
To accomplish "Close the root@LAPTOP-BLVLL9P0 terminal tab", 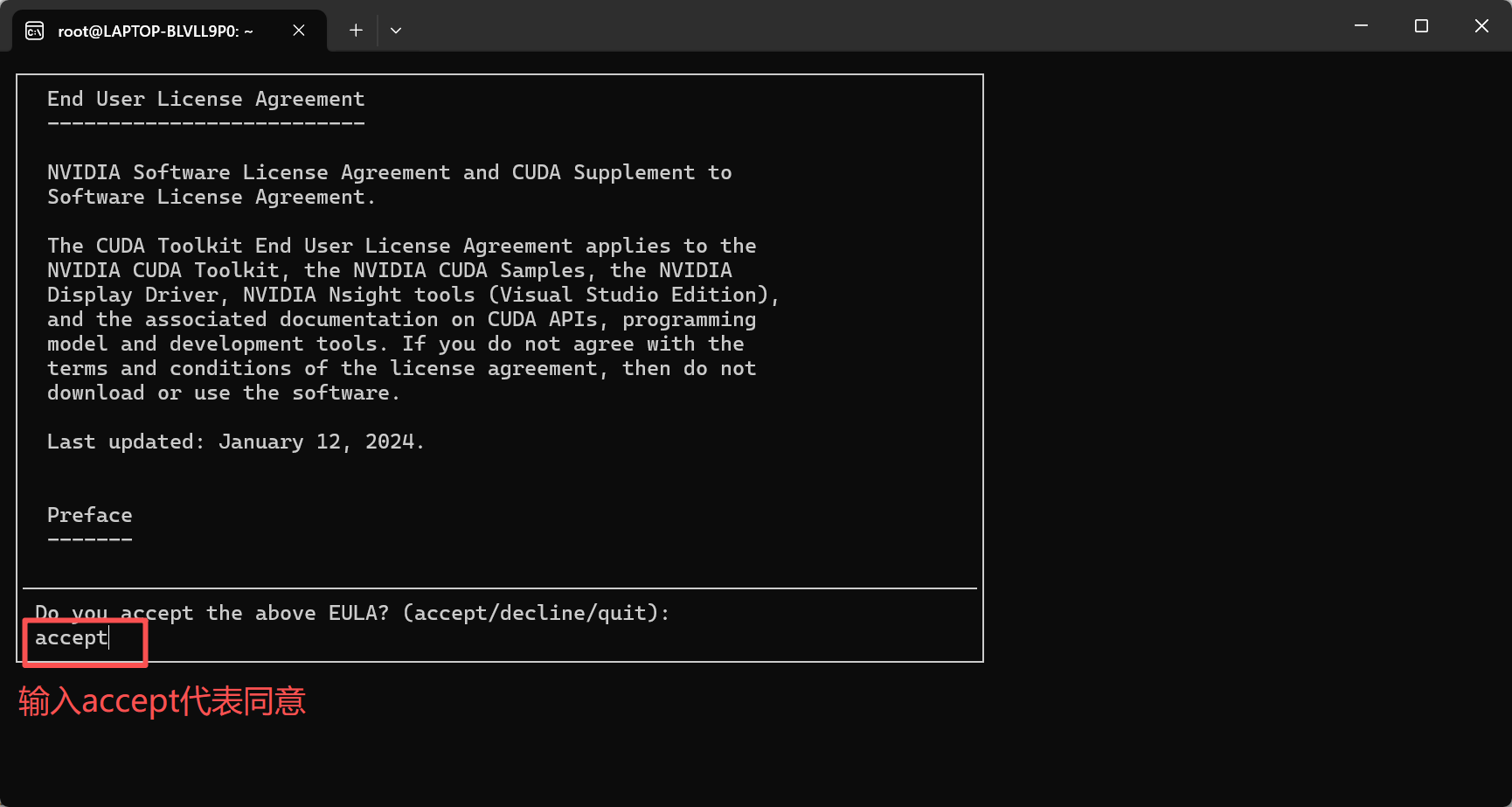I will click(x=299, y=31).
